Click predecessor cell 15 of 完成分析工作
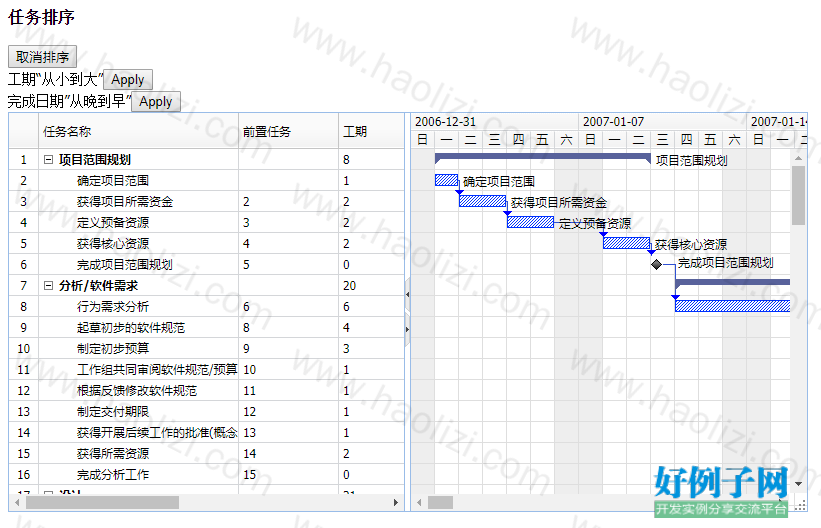The image size is (821, 528). [x=288, y=475]
